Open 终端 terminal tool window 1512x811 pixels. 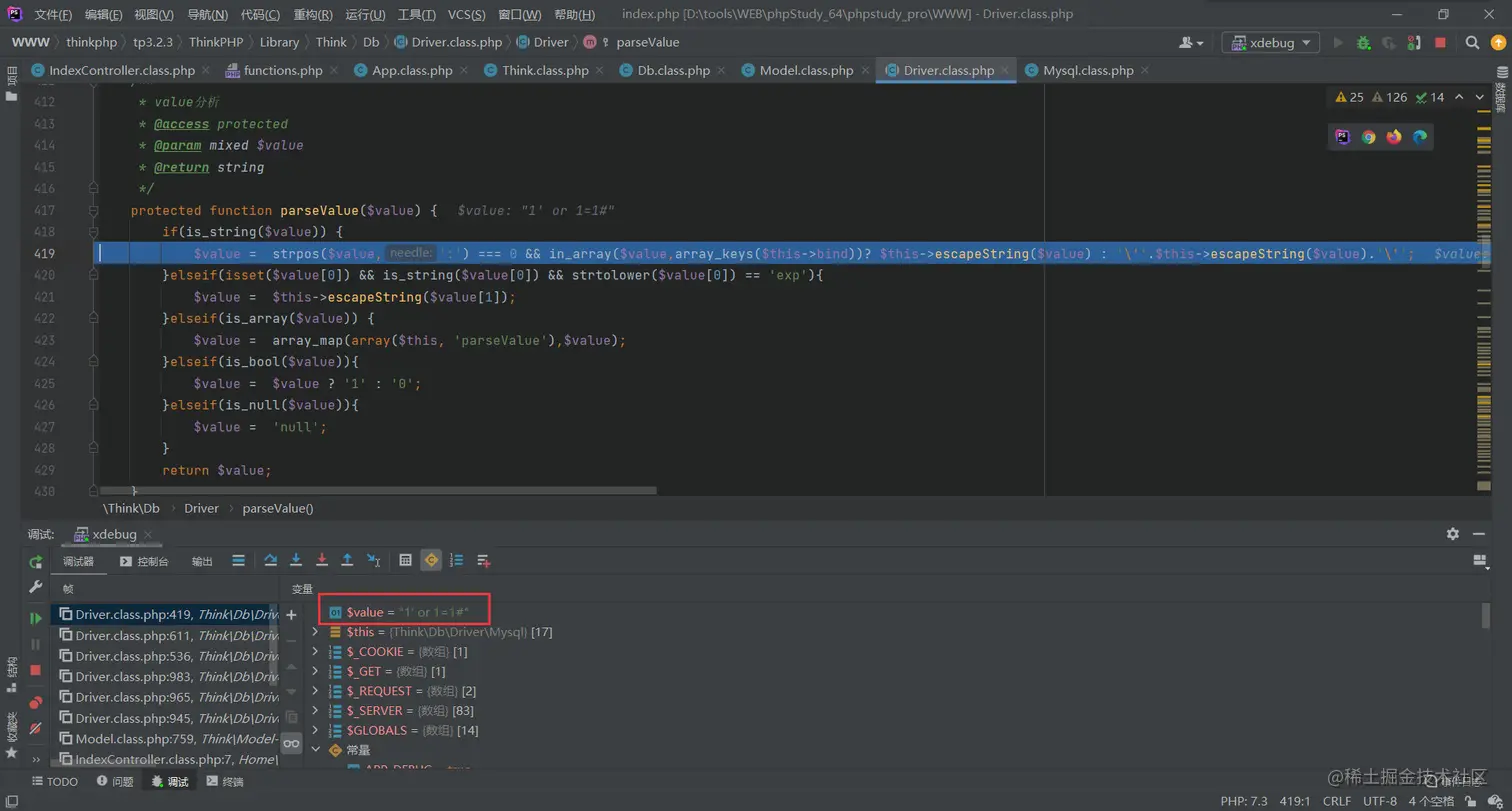tap(224, 782)
